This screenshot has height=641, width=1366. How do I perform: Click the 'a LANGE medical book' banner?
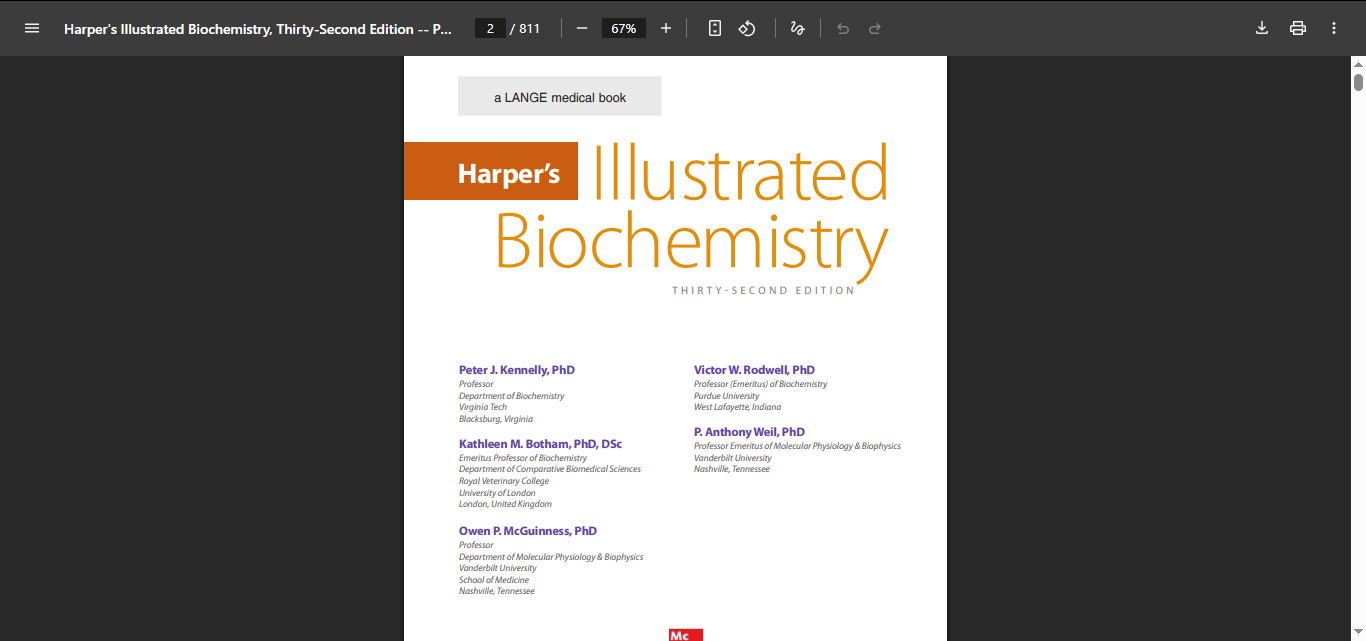tap(560, 97)
